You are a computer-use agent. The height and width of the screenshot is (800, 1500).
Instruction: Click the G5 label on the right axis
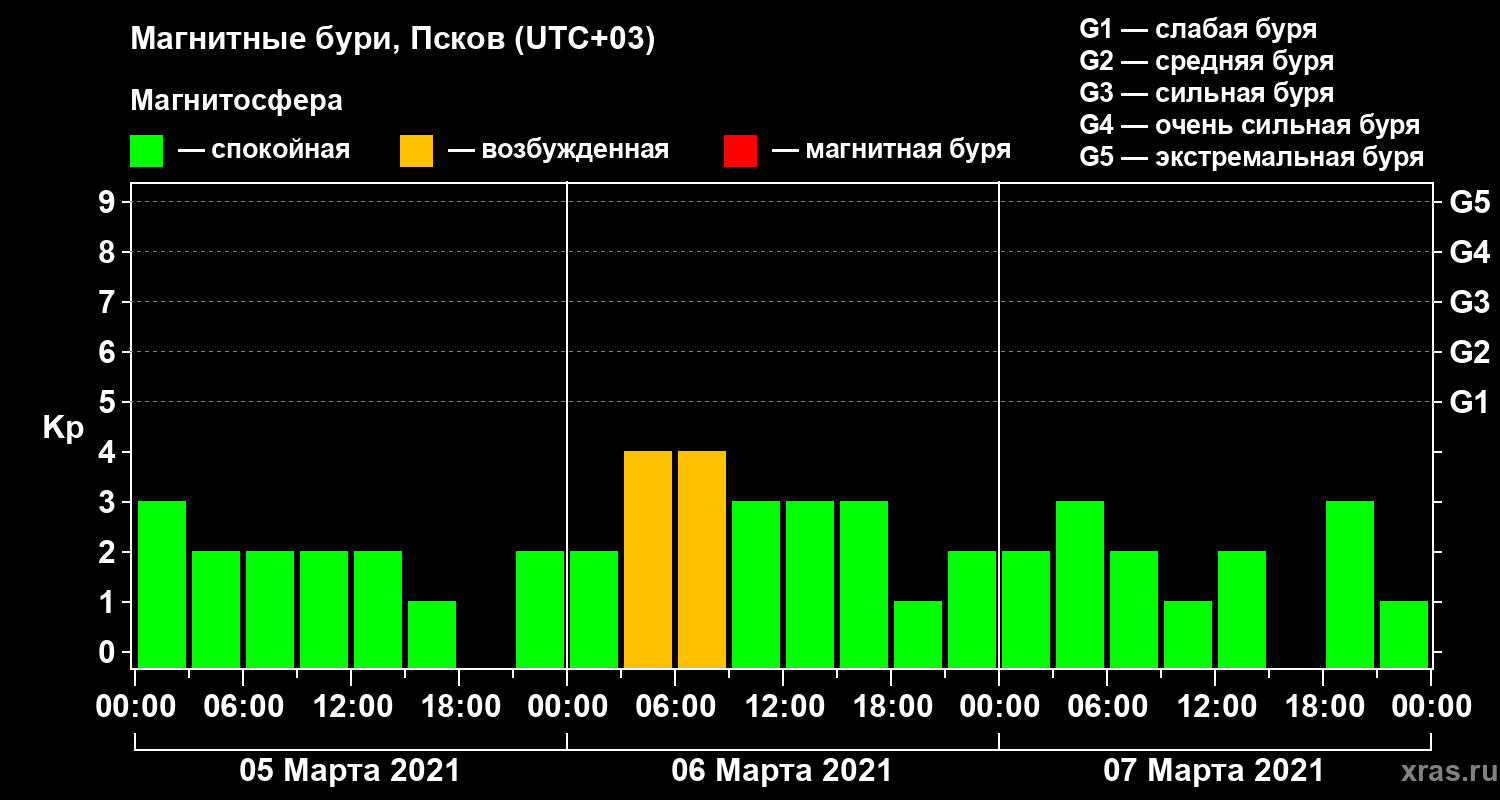pos(1469,202)
